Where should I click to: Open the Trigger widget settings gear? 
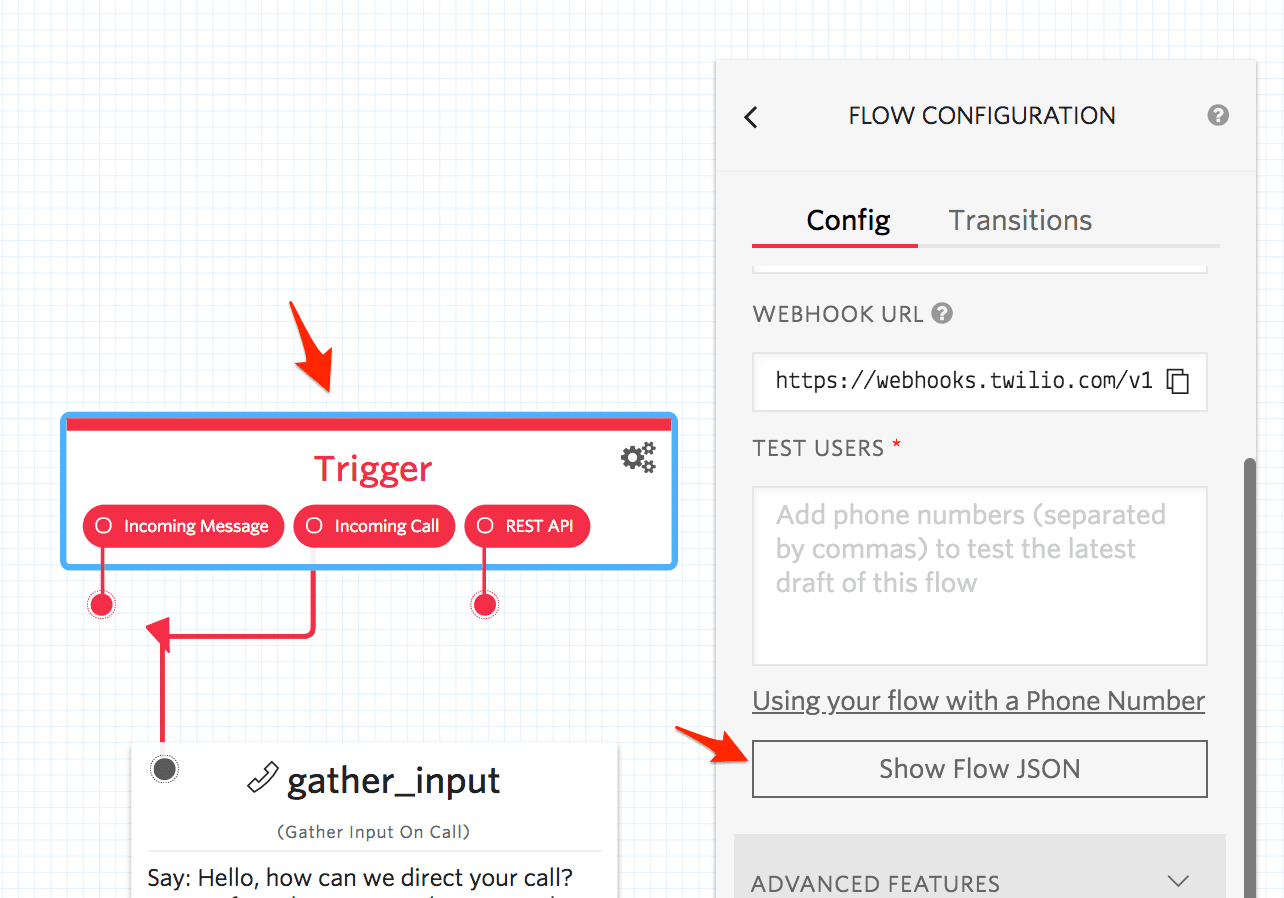[637, 457]
